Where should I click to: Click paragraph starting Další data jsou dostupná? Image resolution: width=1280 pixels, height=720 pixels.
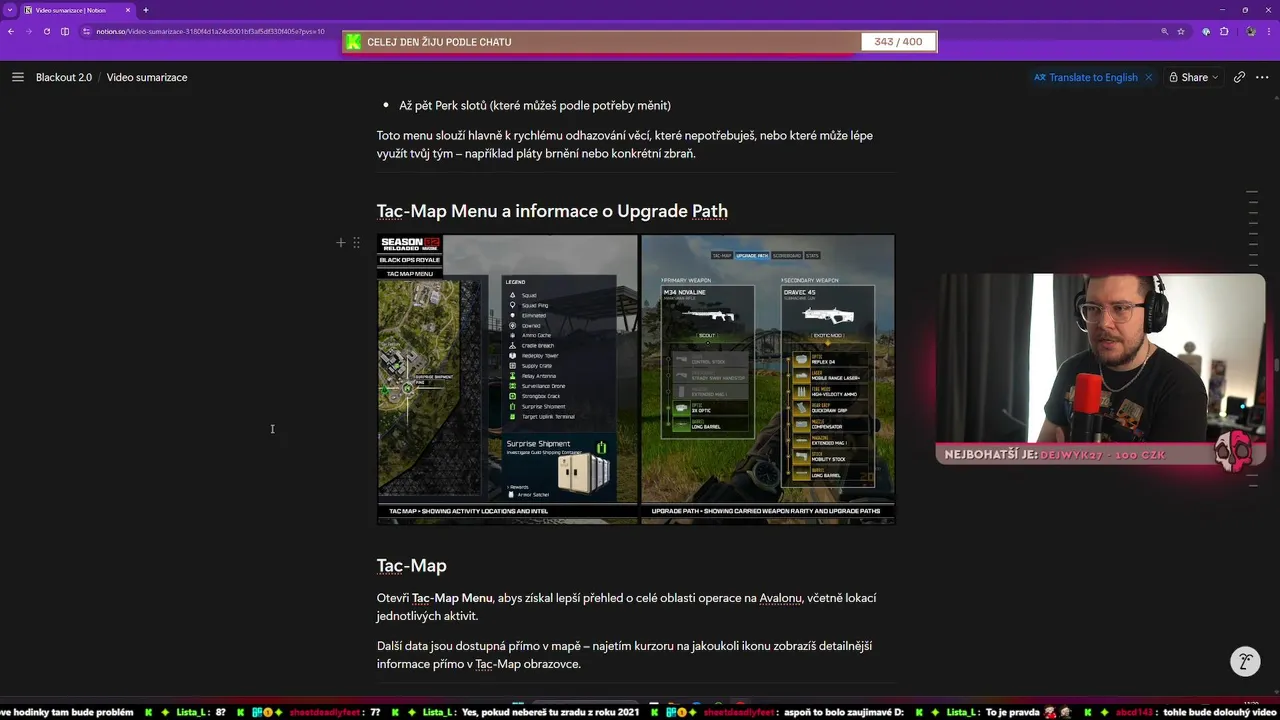pos(624,655)
